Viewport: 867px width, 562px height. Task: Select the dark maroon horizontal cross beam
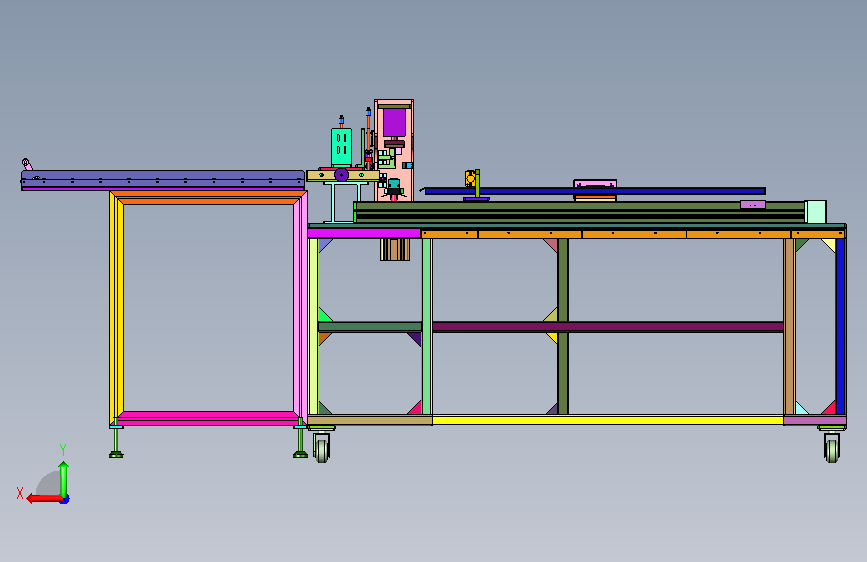(608, 327)
